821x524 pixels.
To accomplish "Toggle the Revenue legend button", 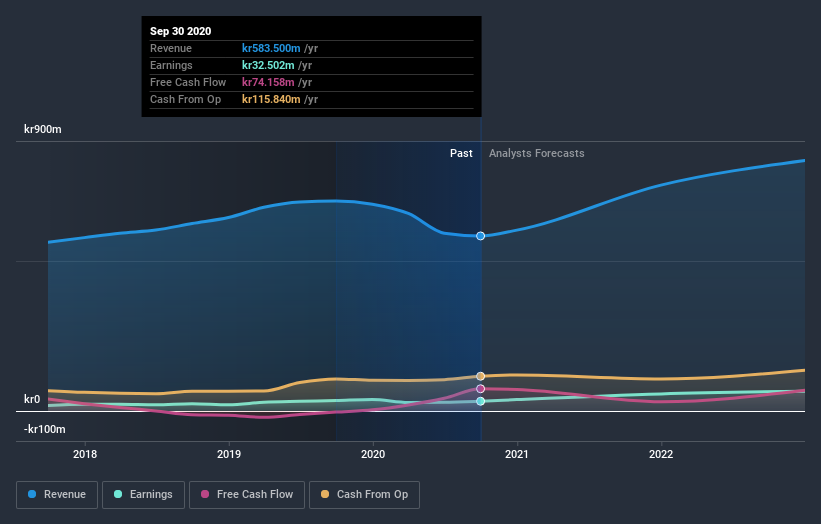I will (x=57, y=495).
